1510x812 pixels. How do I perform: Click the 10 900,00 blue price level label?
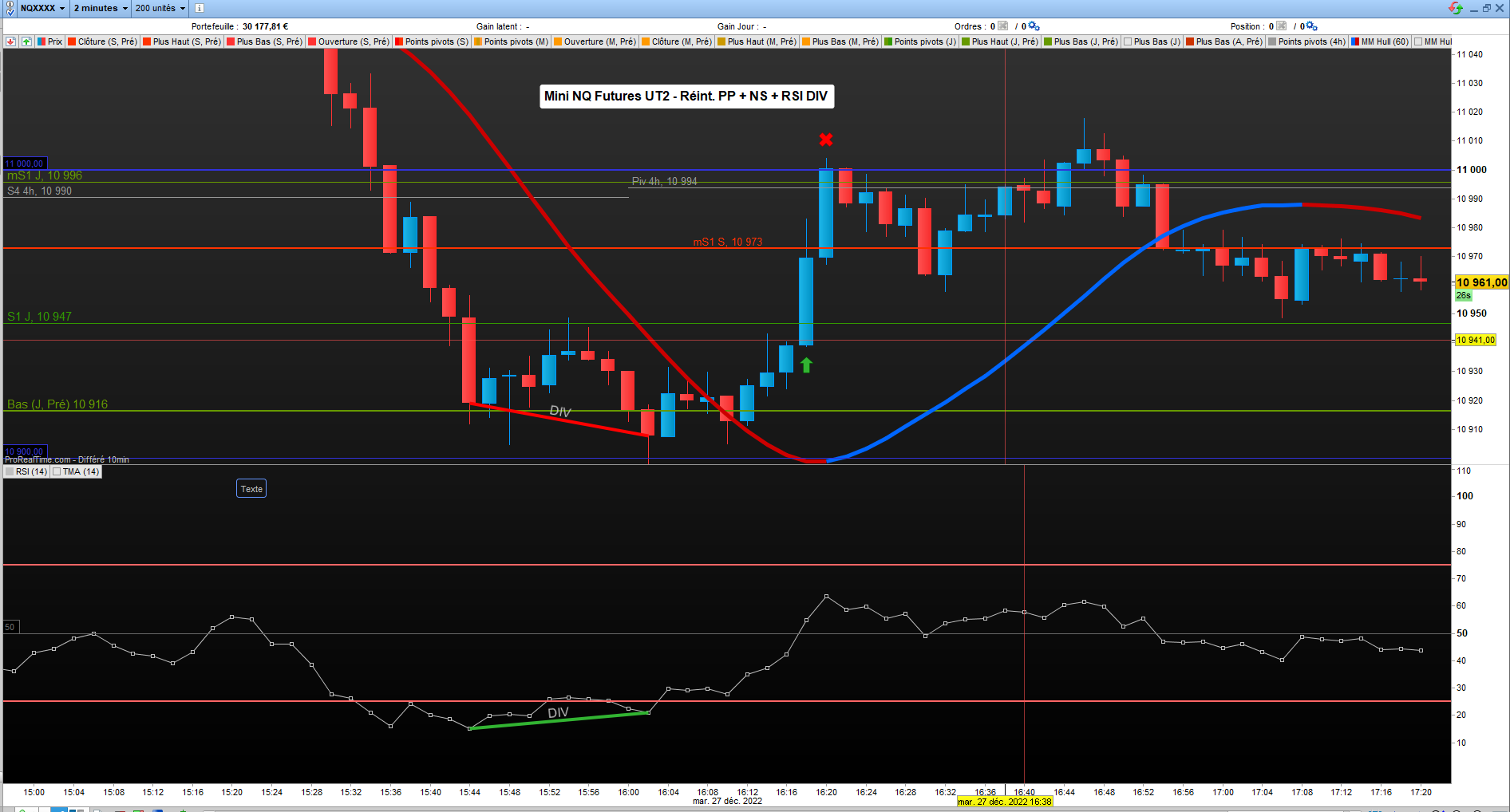(25, 451)
